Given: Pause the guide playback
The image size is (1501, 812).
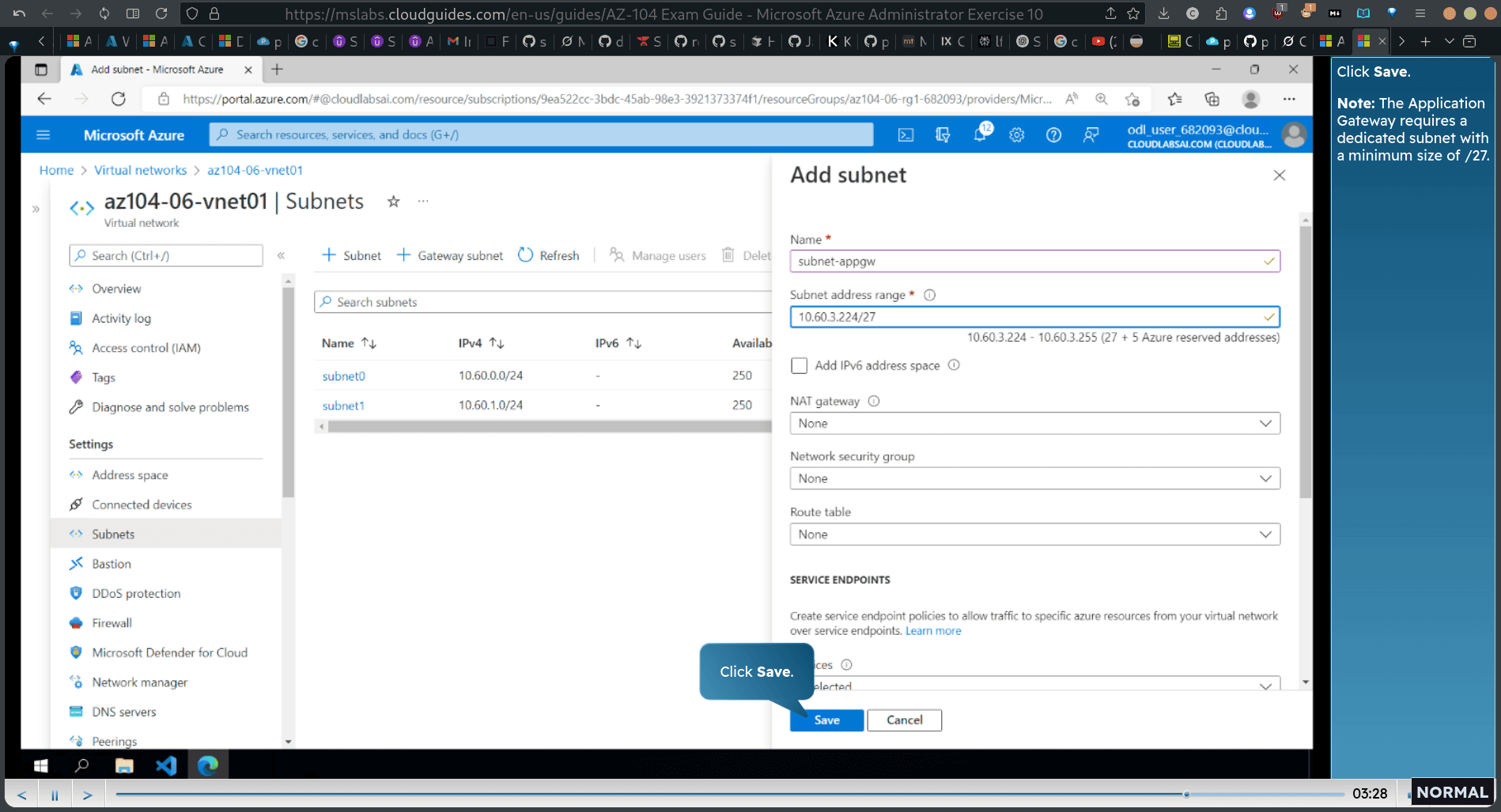Looking at the screenshot, I should 55,795.
